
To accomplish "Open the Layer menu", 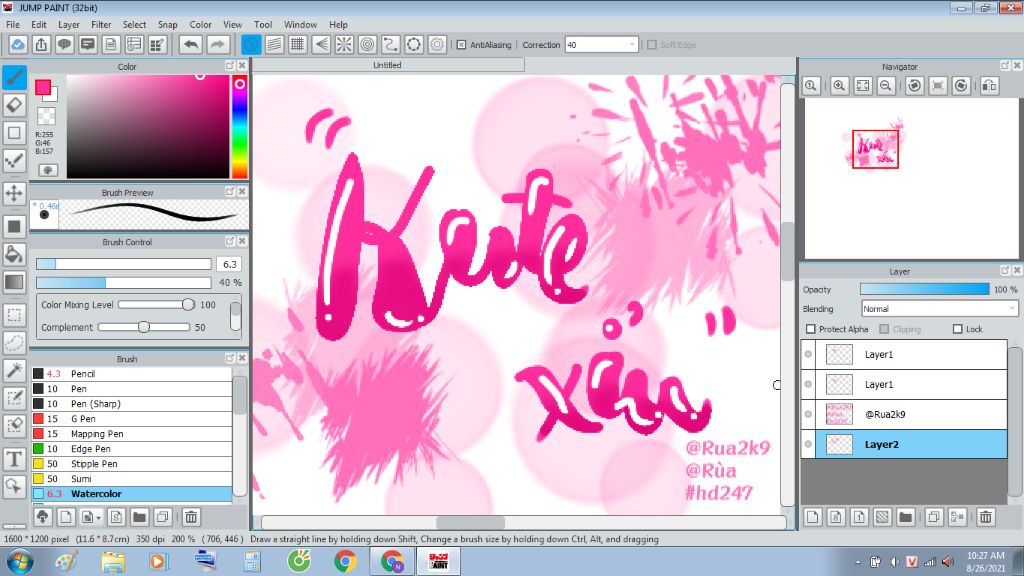I will [x=69, y=25].
